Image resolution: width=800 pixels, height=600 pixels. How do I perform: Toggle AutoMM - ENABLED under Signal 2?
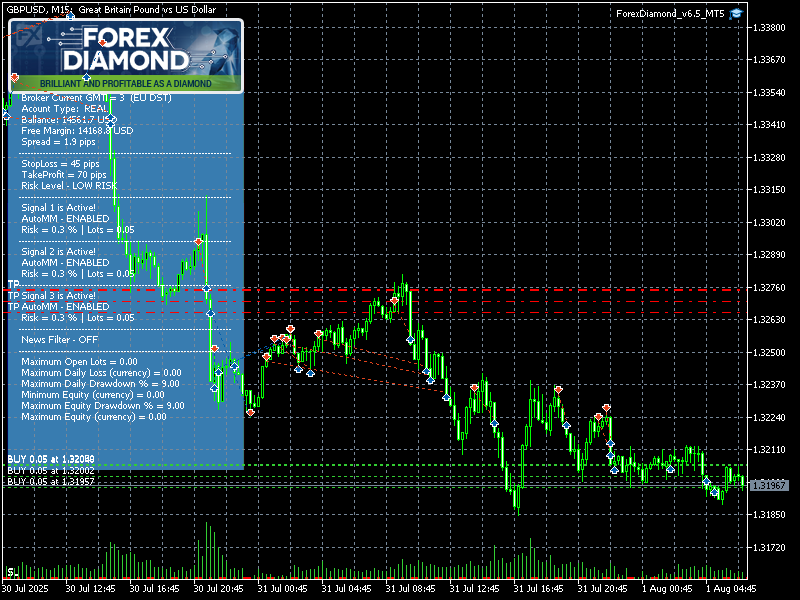coord(65,262)
